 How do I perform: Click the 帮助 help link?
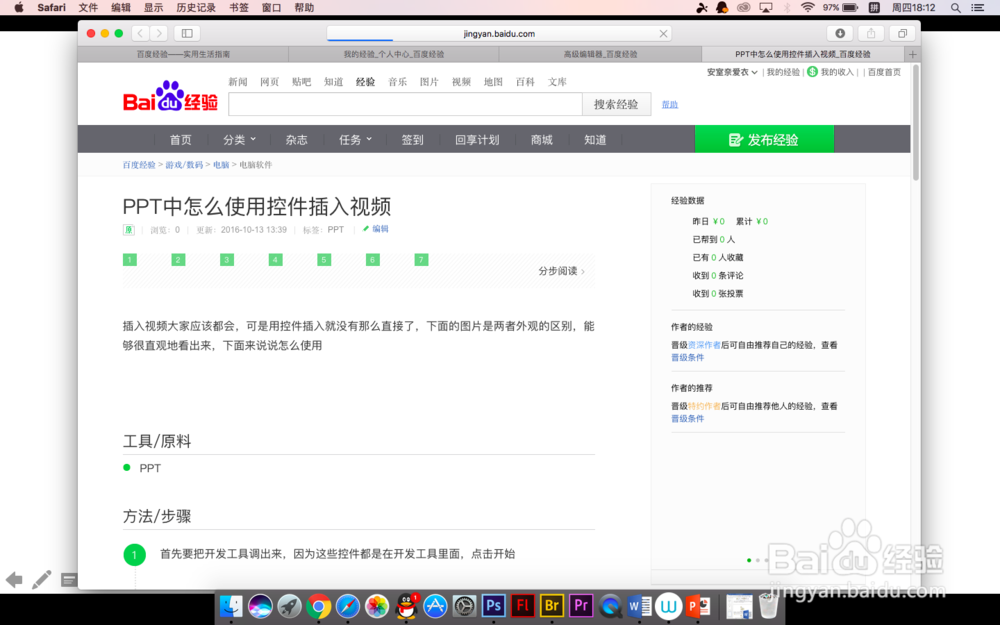pyautogui.click(x=670, y=105)
